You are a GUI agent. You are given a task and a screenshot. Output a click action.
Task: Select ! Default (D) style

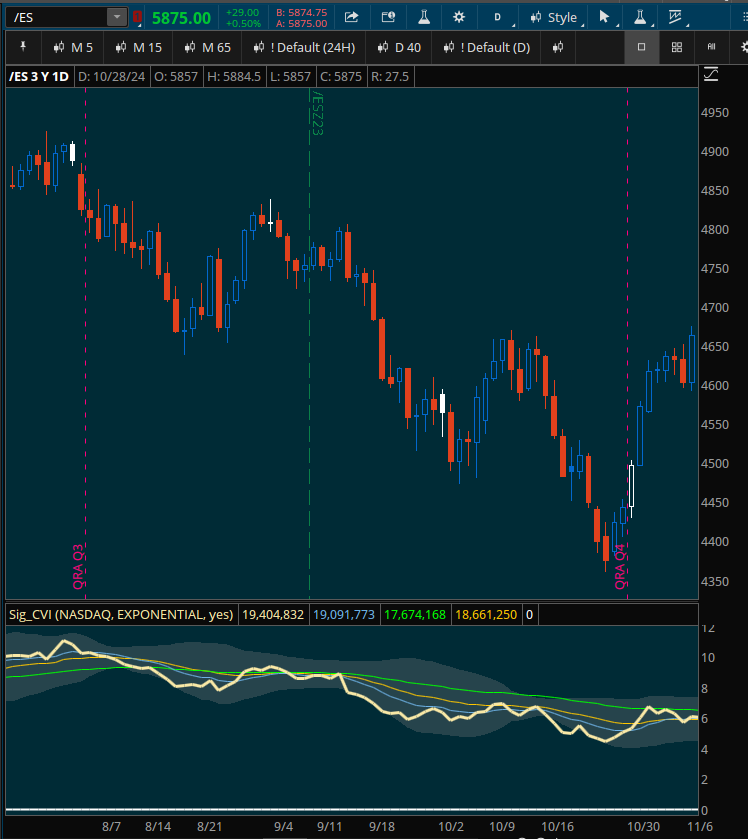[487, 48]
